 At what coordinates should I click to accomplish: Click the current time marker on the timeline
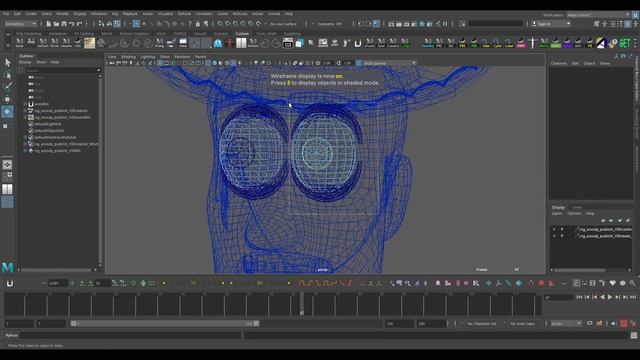point(302,304)
